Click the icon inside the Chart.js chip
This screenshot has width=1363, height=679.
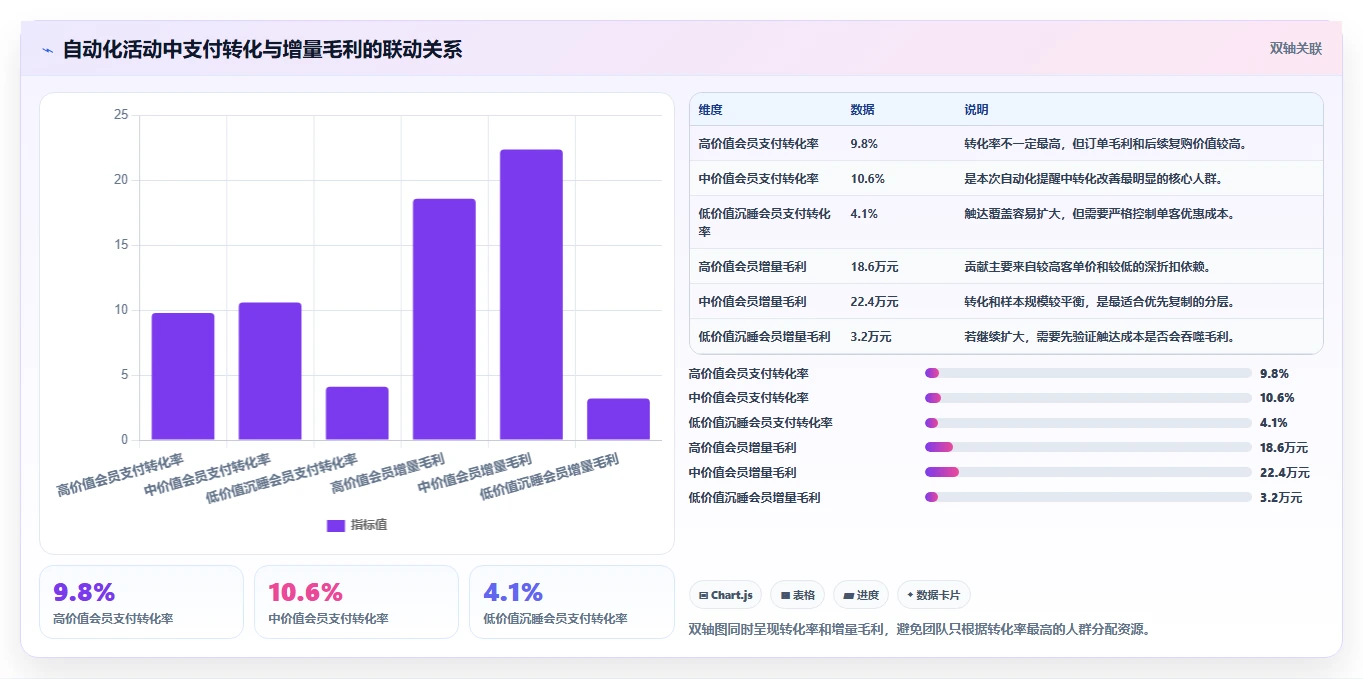tap(704, 595)
